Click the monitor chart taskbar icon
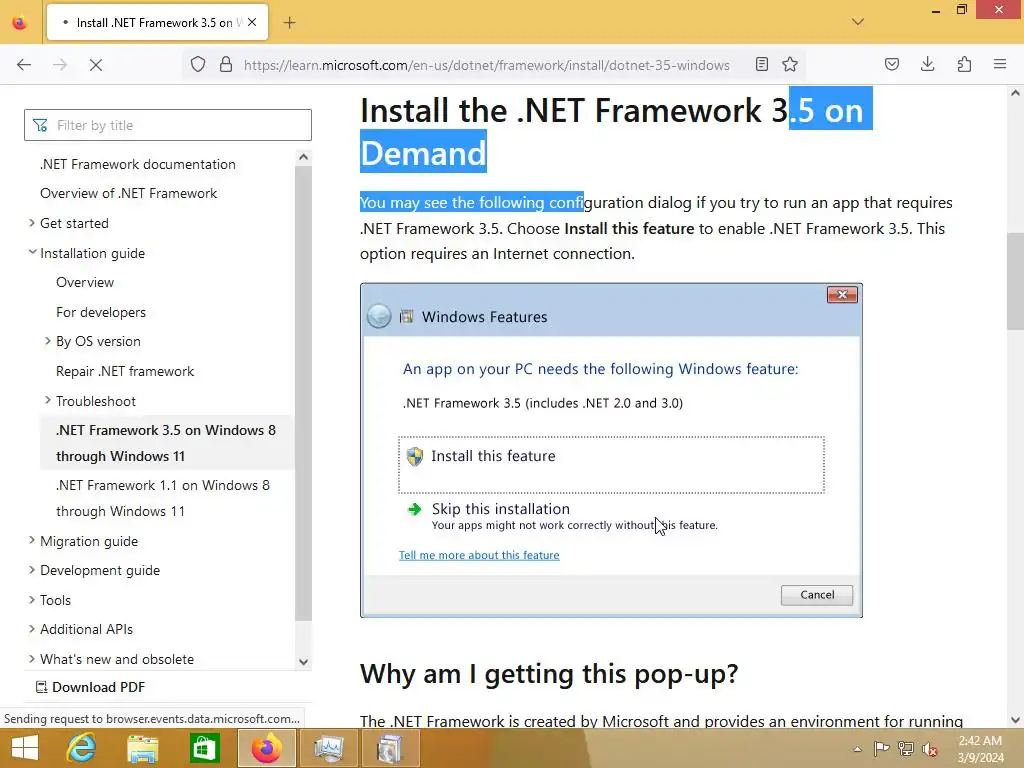Image resolution: width=1024 pixels, height=768 pixels. (x=328, y=748)
